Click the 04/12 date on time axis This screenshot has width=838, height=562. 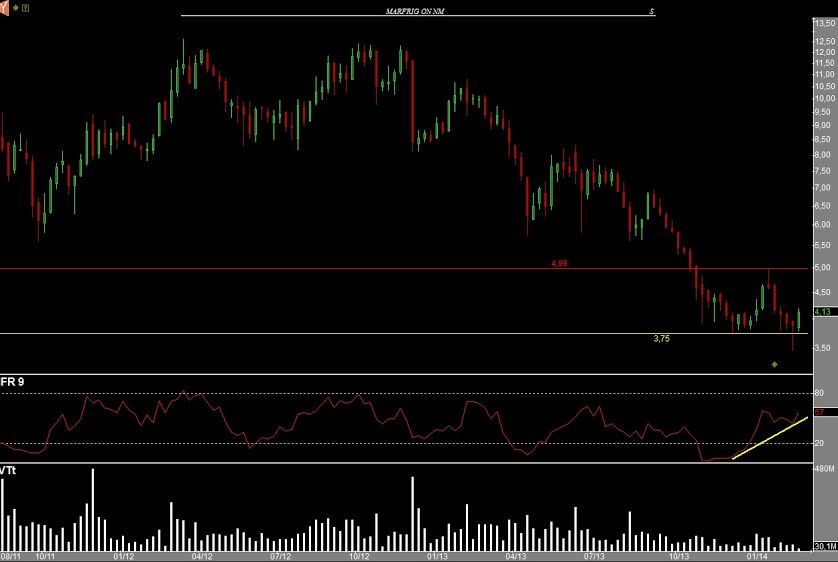pos(201,556)
